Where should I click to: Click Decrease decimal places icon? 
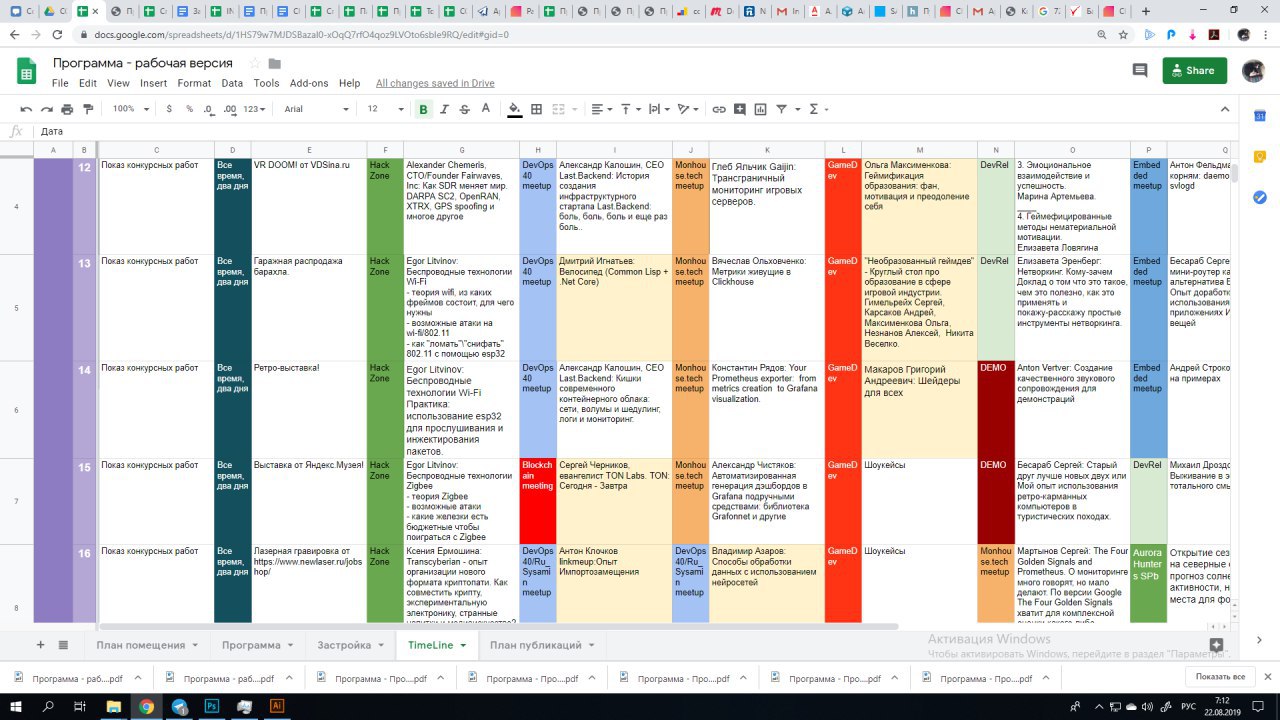click(208, 109)
